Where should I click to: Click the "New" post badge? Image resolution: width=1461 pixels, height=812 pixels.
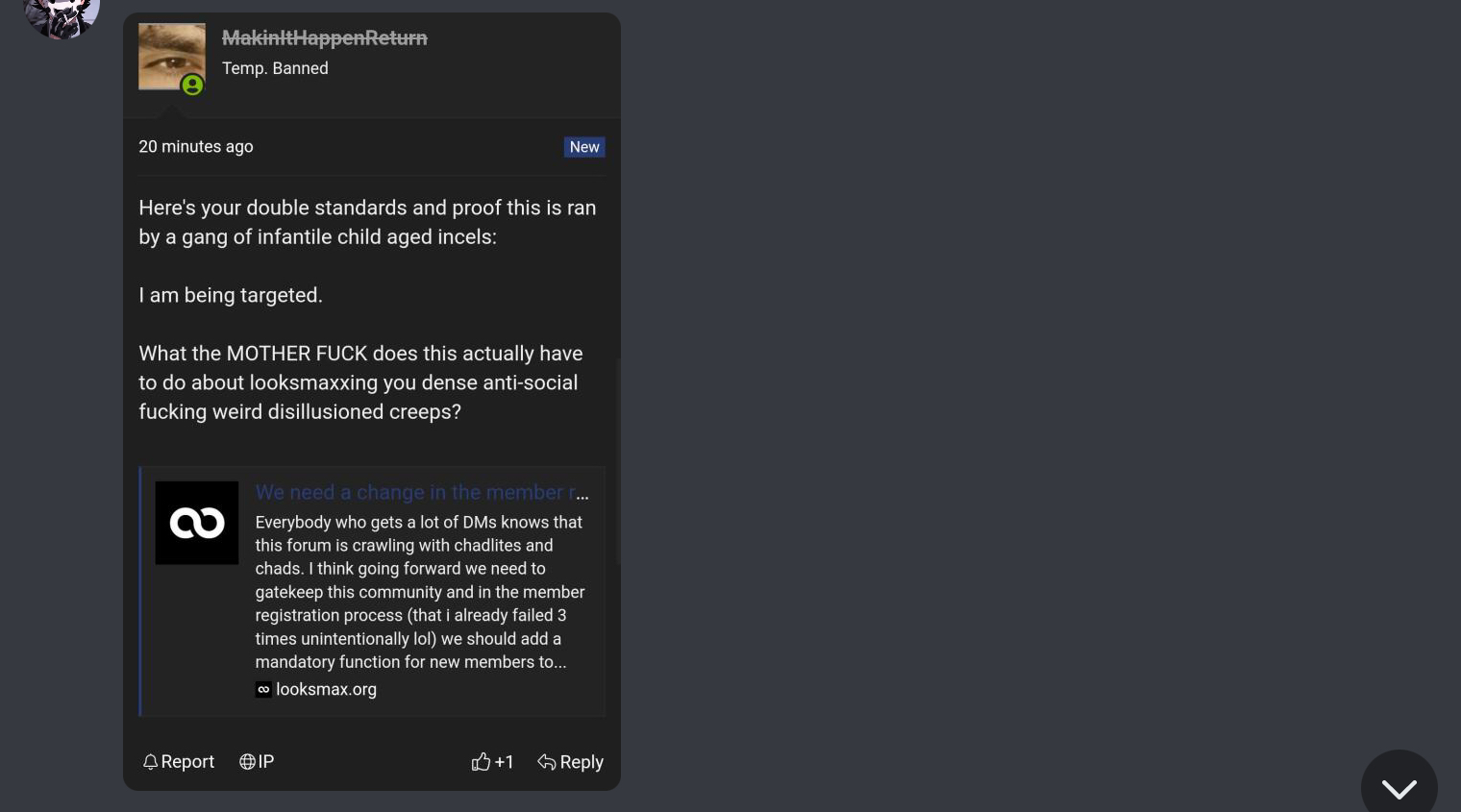pos(584,147)
